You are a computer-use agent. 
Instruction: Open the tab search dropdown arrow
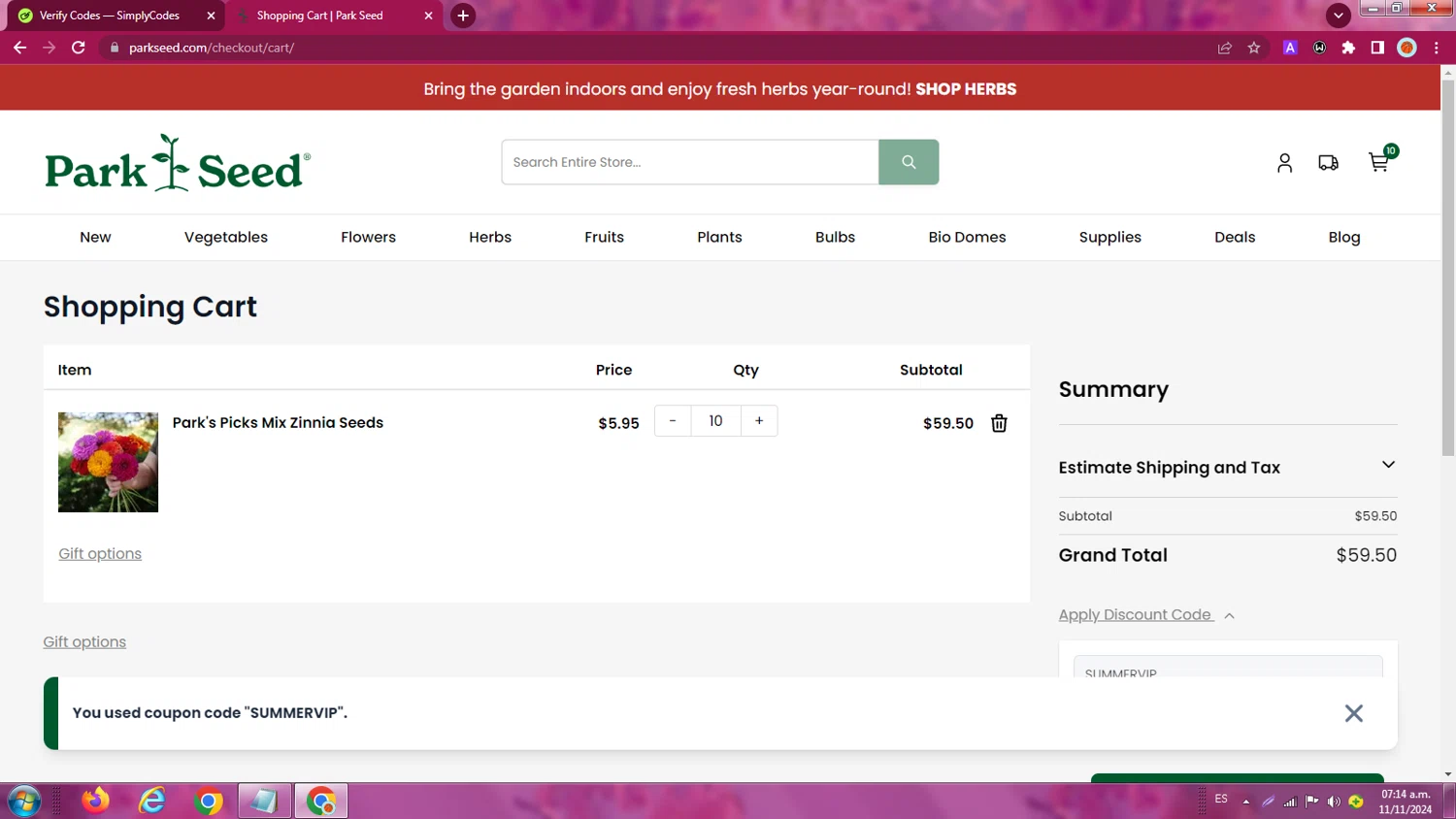pyautogui.click(x=1339, y=16)
